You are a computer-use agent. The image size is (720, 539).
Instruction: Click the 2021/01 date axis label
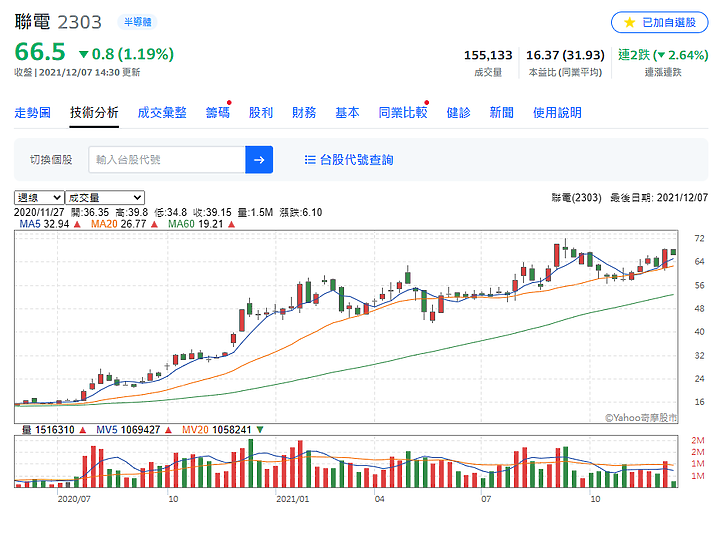292,499
